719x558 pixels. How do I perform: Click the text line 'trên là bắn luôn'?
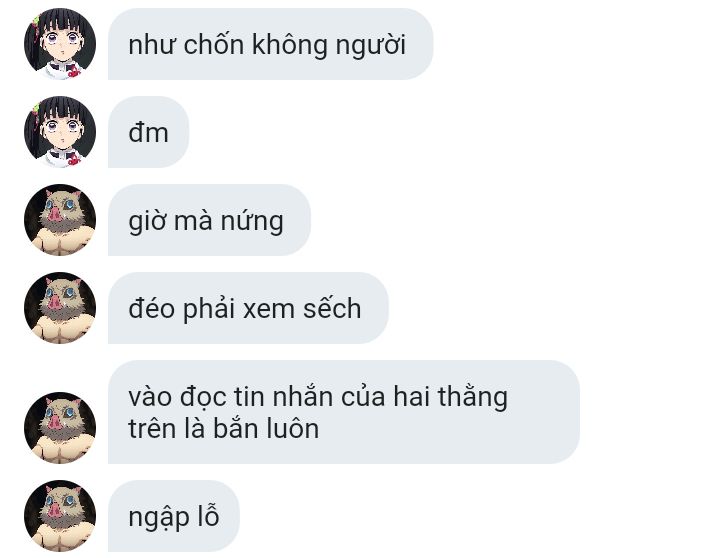223,429
